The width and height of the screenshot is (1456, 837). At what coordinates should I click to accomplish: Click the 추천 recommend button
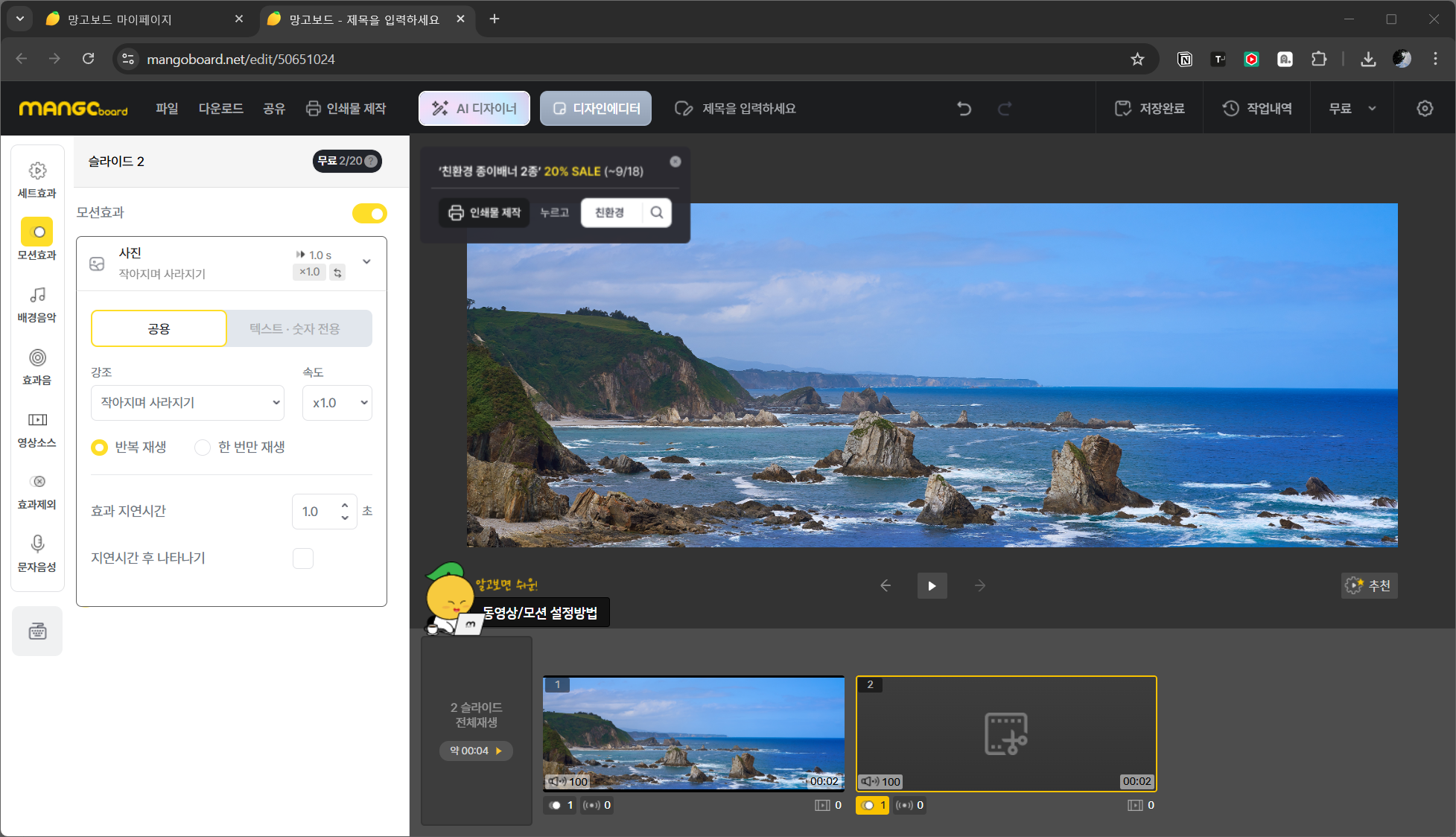tap(1369, 586)
